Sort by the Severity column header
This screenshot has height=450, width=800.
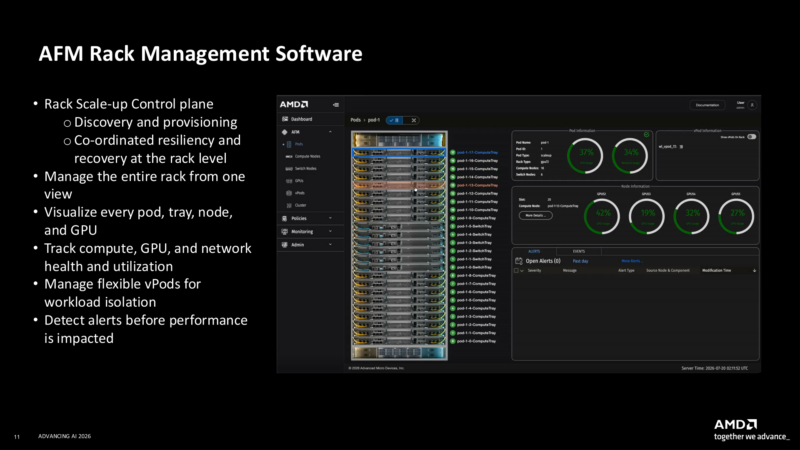tap(534, 270)
